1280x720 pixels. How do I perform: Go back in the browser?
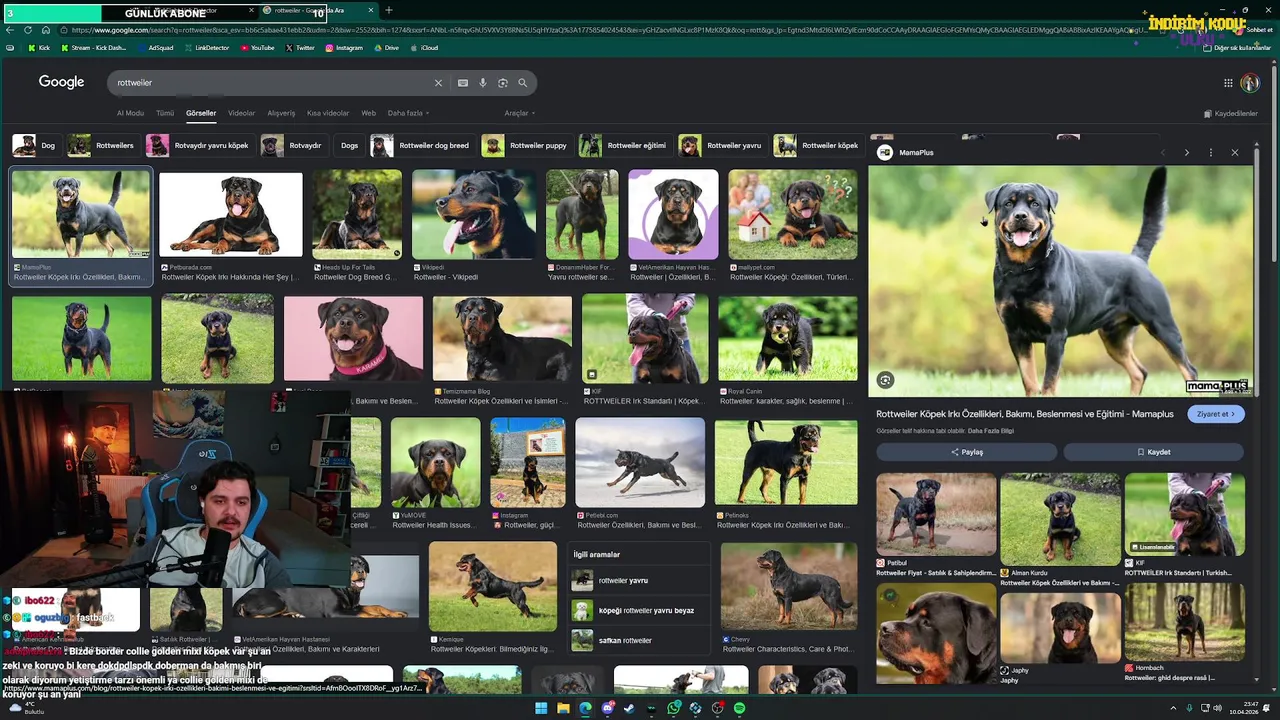click(10, 30)
